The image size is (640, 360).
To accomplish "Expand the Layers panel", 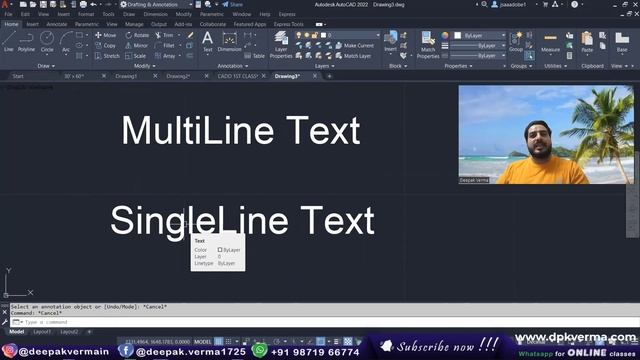I will (325, 66).
